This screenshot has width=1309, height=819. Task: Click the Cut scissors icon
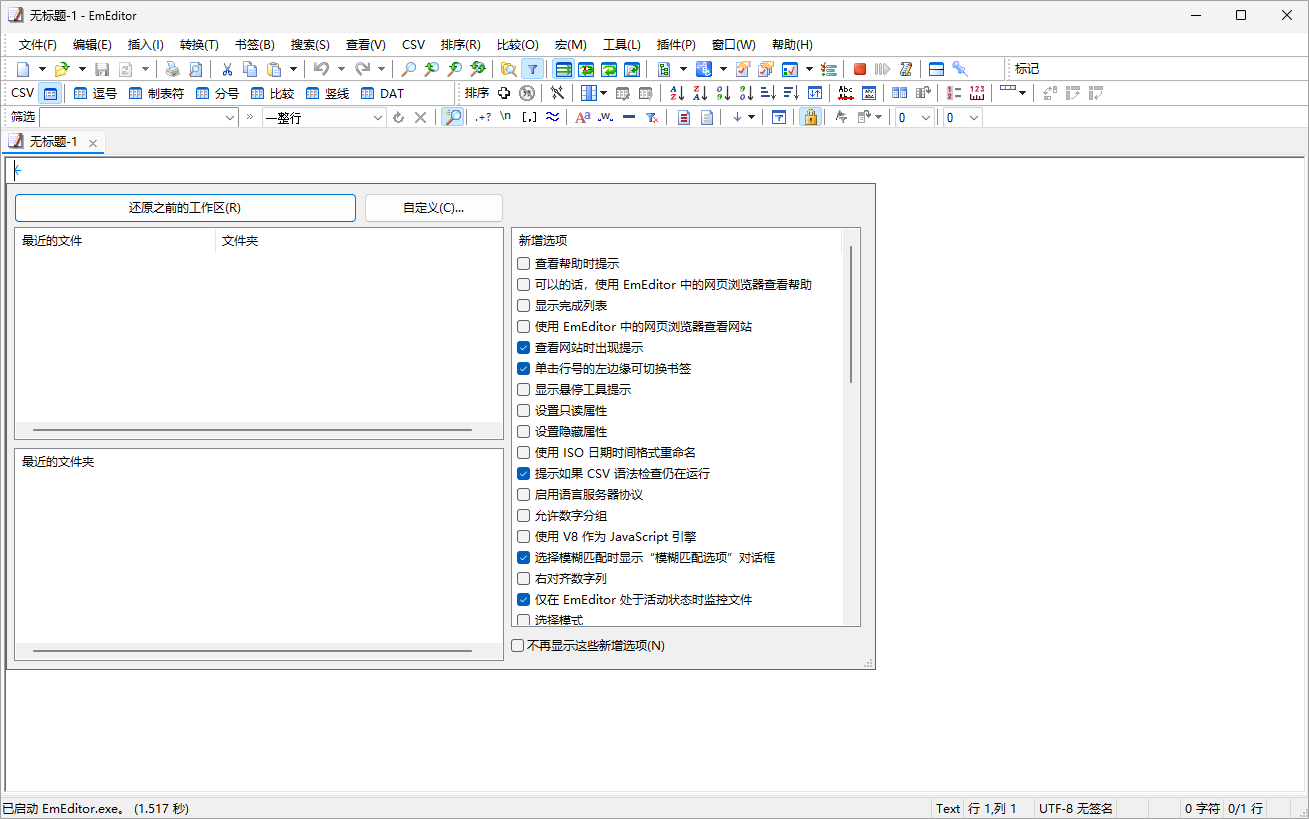click(x=227, y=69)
